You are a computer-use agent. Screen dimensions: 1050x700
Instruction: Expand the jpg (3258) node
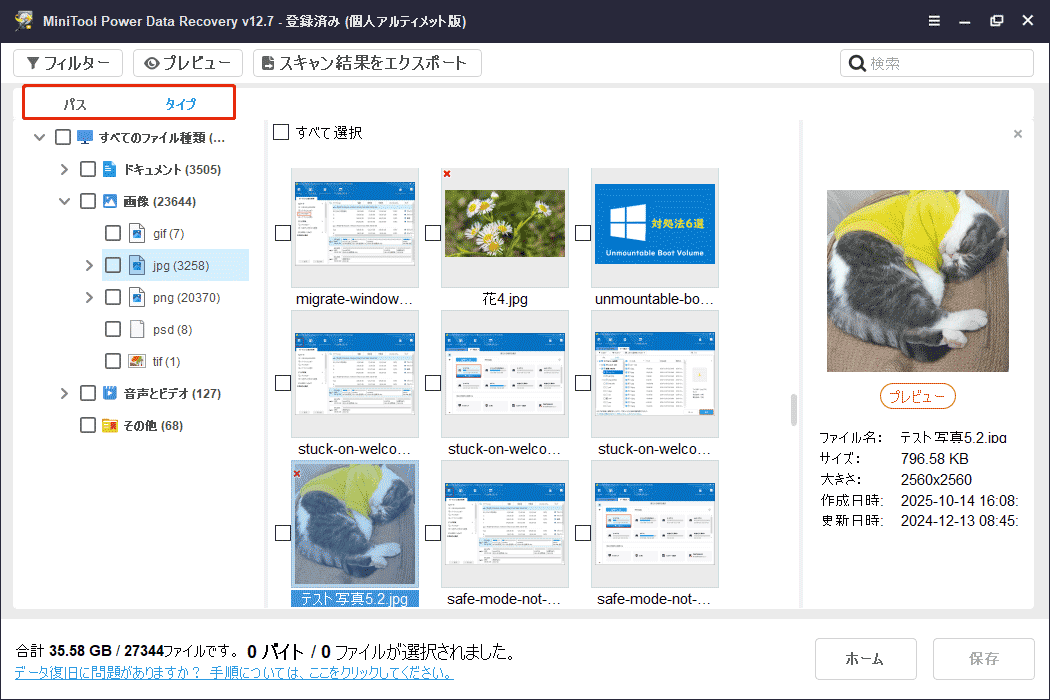[x=88, y=264]
